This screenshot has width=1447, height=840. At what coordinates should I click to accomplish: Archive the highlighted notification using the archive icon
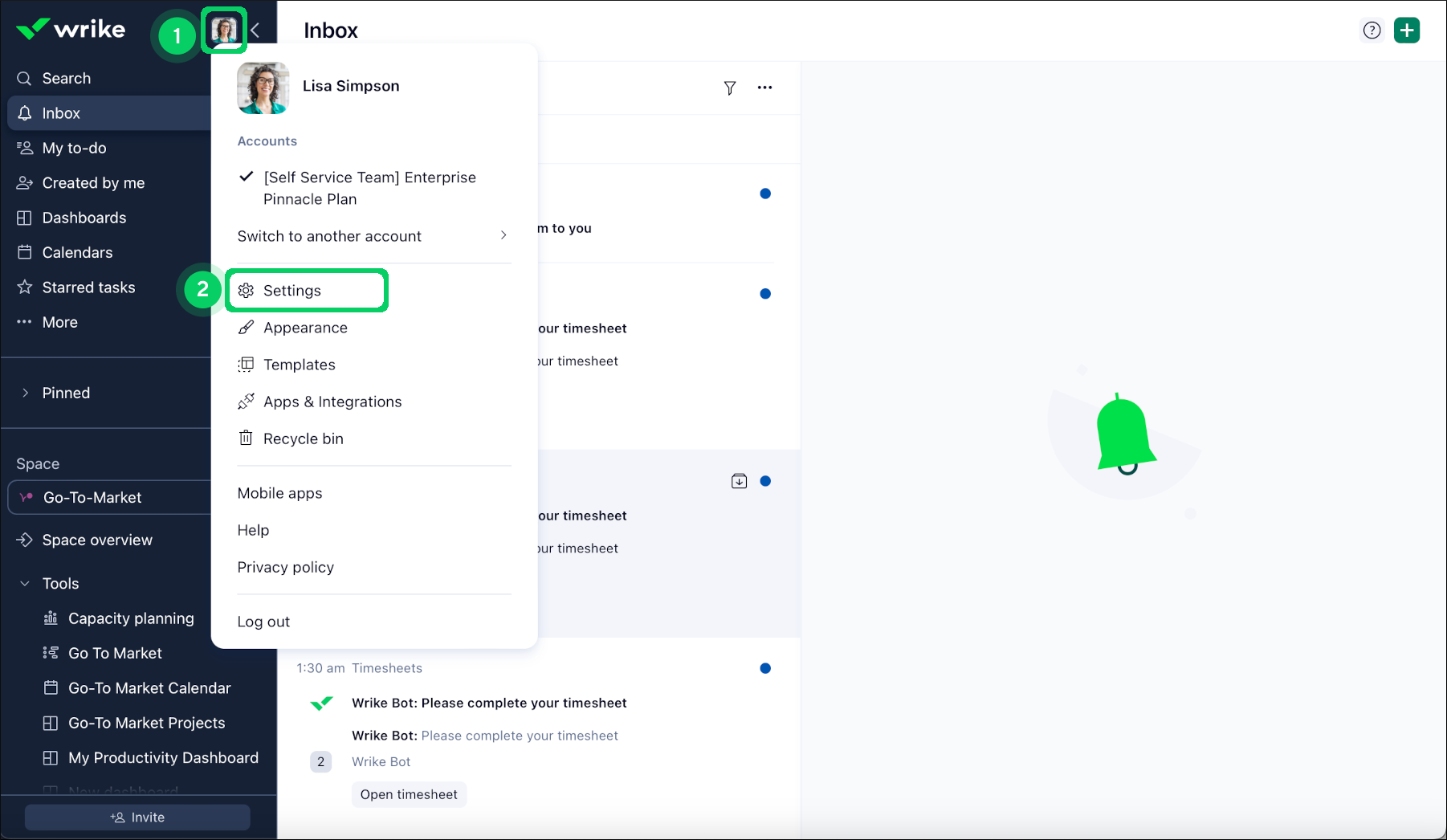pyautogui.click(x=739, y=481)
